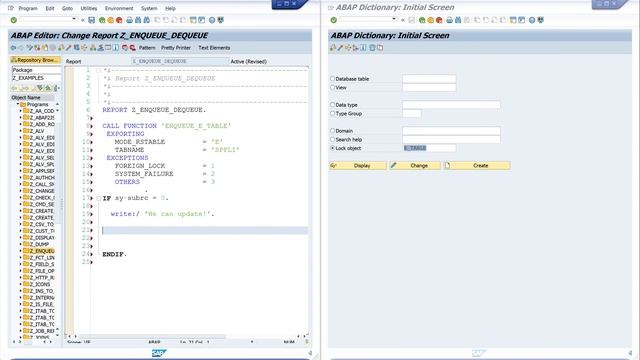Click the Repository Browser button
Viewport: 640px width, 360px height.
(x=36, y=60)
